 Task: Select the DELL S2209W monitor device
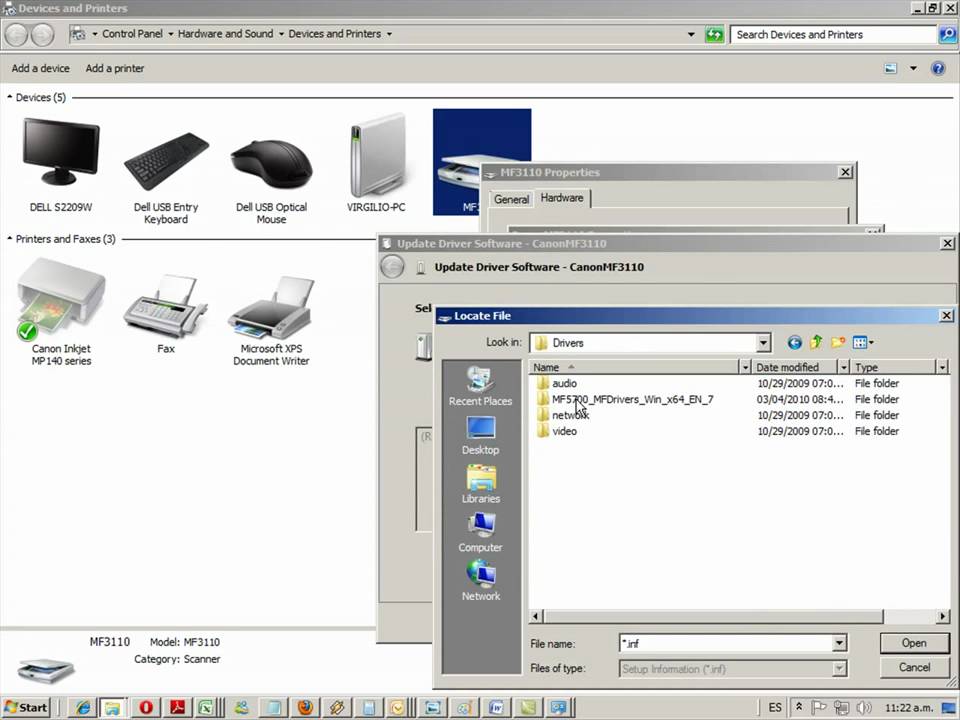click(x=61, y=165)
